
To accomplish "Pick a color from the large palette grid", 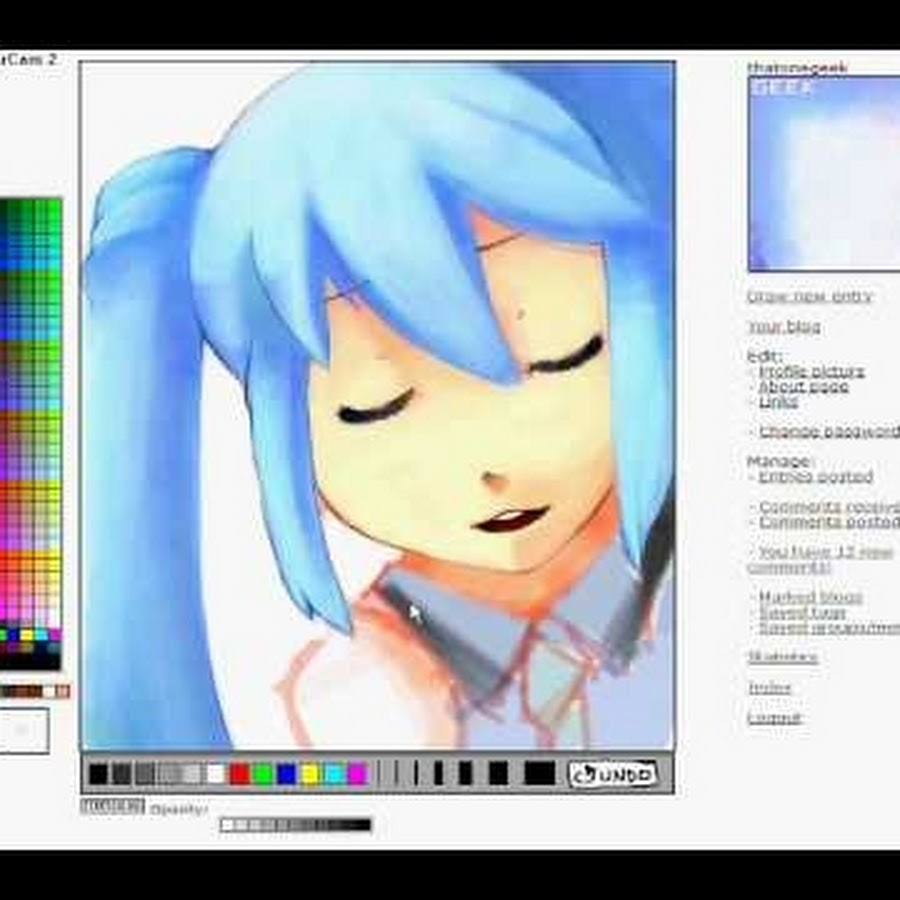I will point(30,433).
